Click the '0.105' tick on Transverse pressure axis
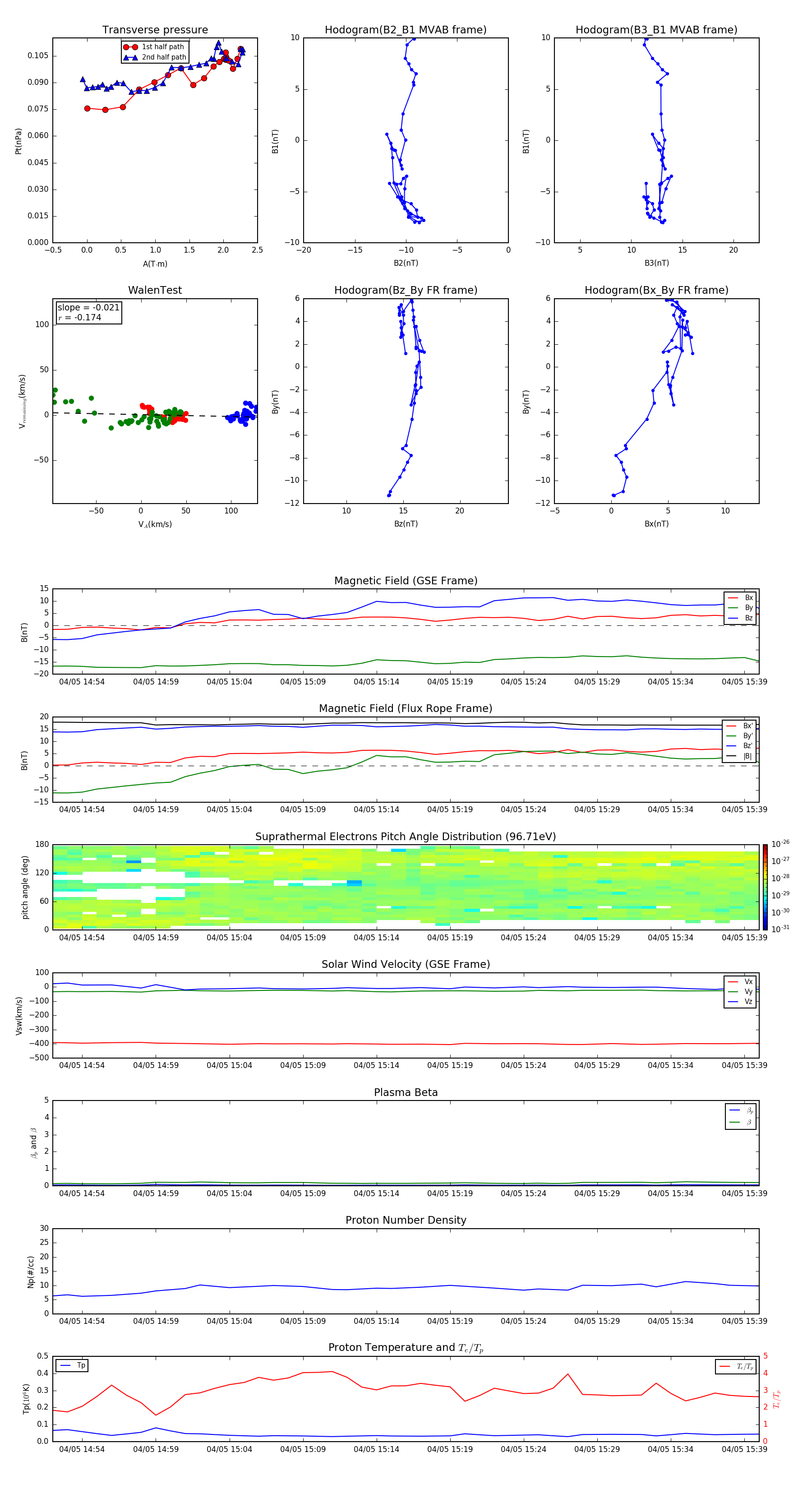Image resolution: width=812 pixels, height=1489 pixels. click(38, 55)
